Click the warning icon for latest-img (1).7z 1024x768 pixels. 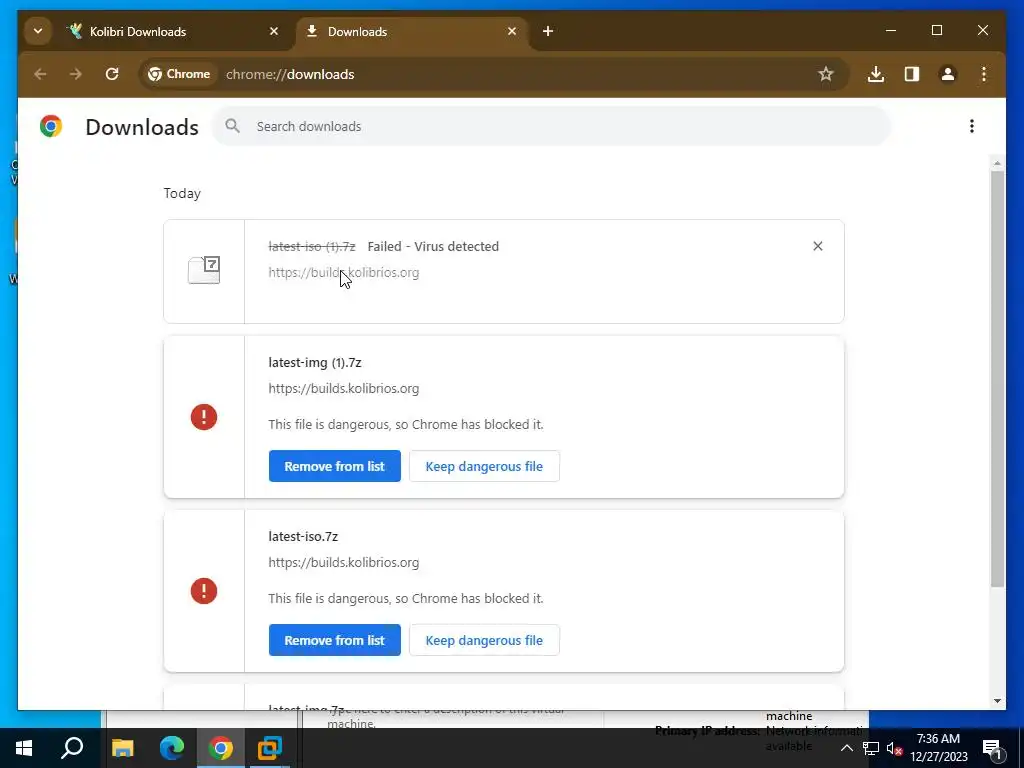[204, 417]
